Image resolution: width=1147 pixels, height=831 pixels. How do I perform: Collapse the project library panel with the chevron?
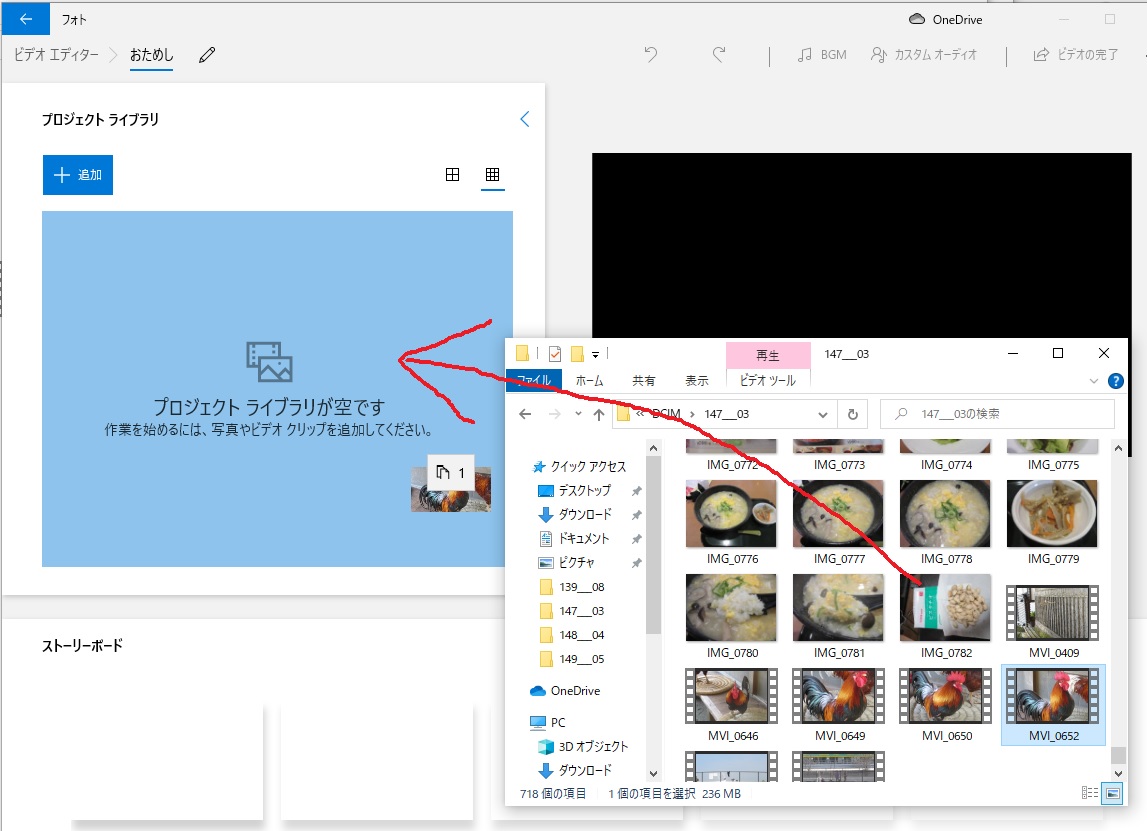[x=524, y=118]
